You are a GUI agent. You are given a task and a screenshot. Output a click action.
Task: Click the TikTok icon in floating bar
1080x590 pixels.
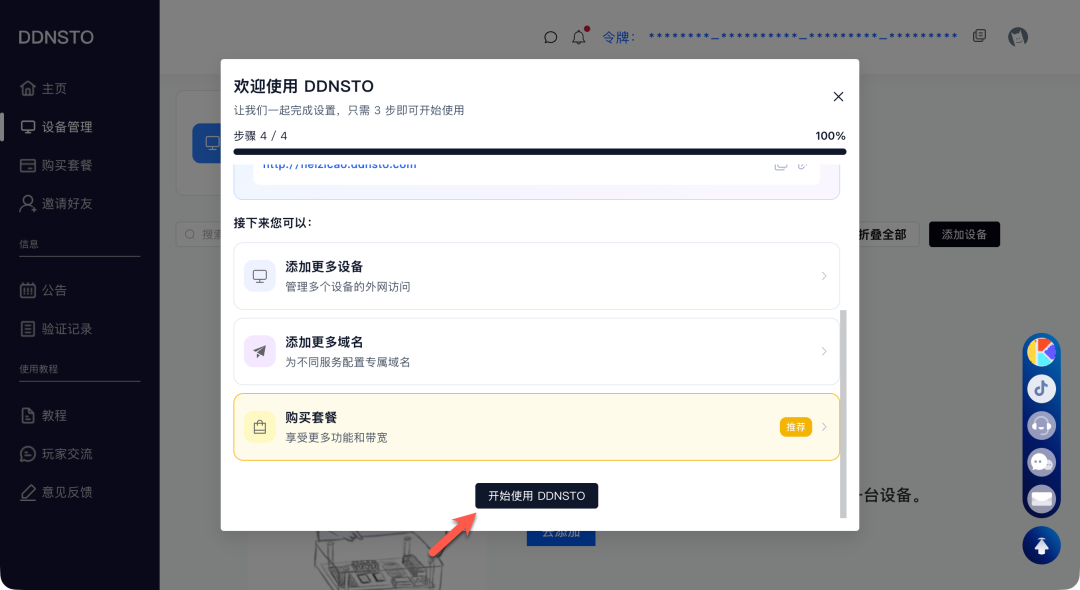1041,389
